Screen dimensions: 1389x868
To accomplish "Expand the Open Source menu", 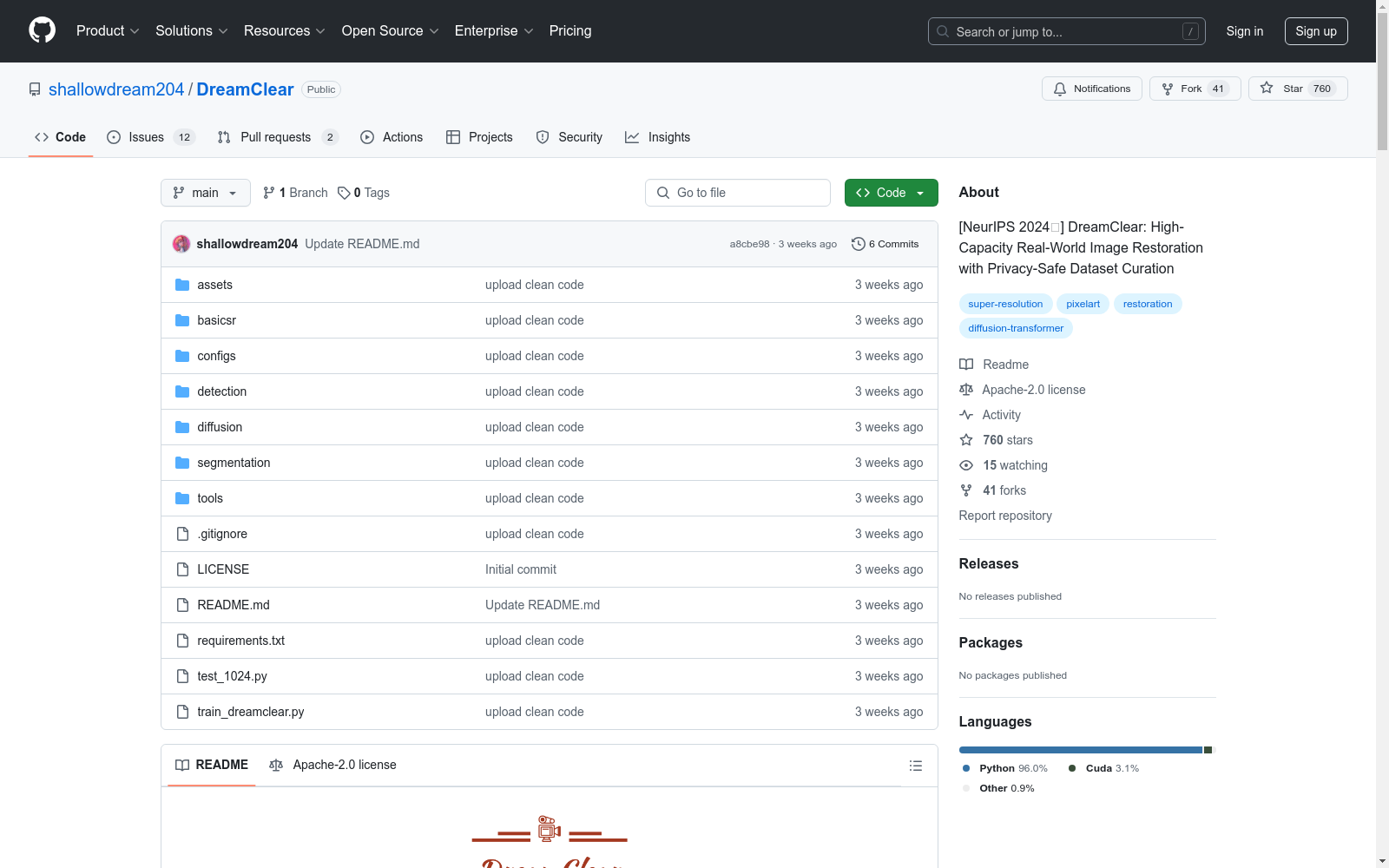I will pyautogui.click(x=391, y=31).
